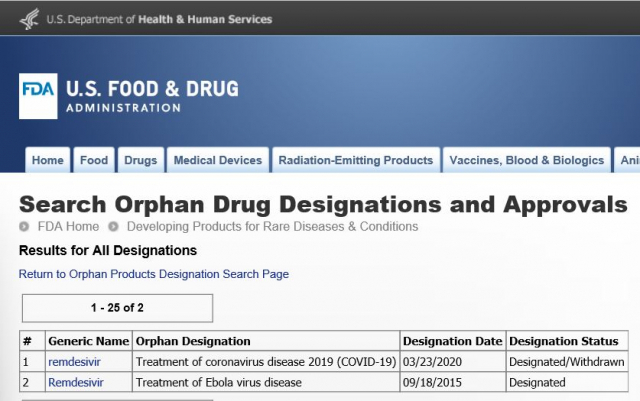Click the U.S. Food & Drug Administration title

click(152, 96)
